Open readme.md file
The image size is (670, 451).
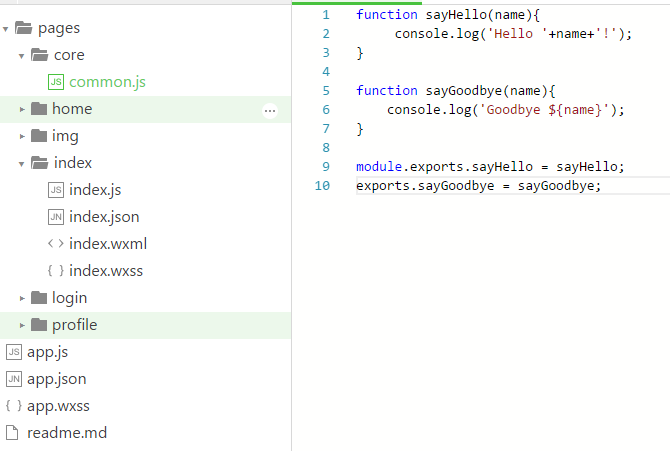[67, 433]
